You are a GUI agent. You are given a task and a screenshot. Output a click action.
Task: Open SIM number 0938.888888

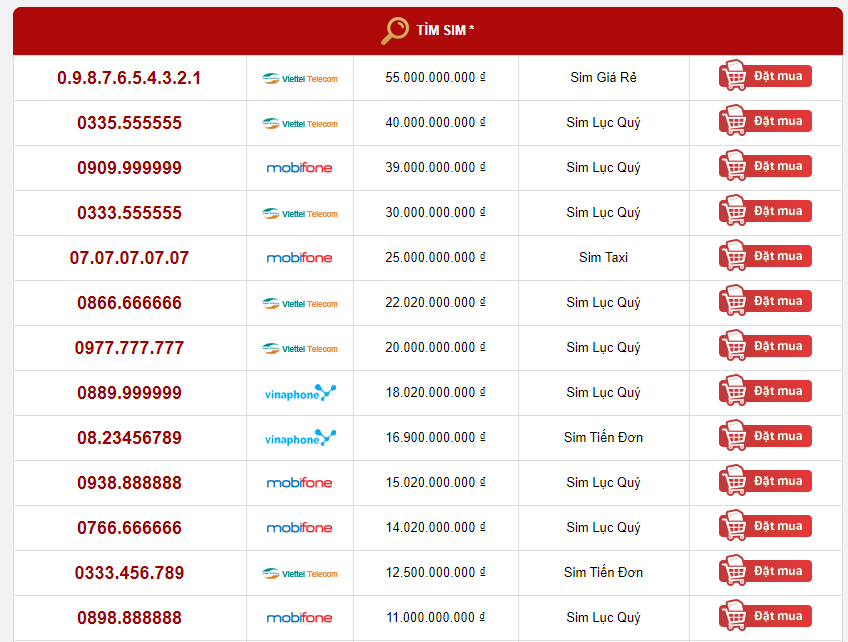[x=129, y=482]
